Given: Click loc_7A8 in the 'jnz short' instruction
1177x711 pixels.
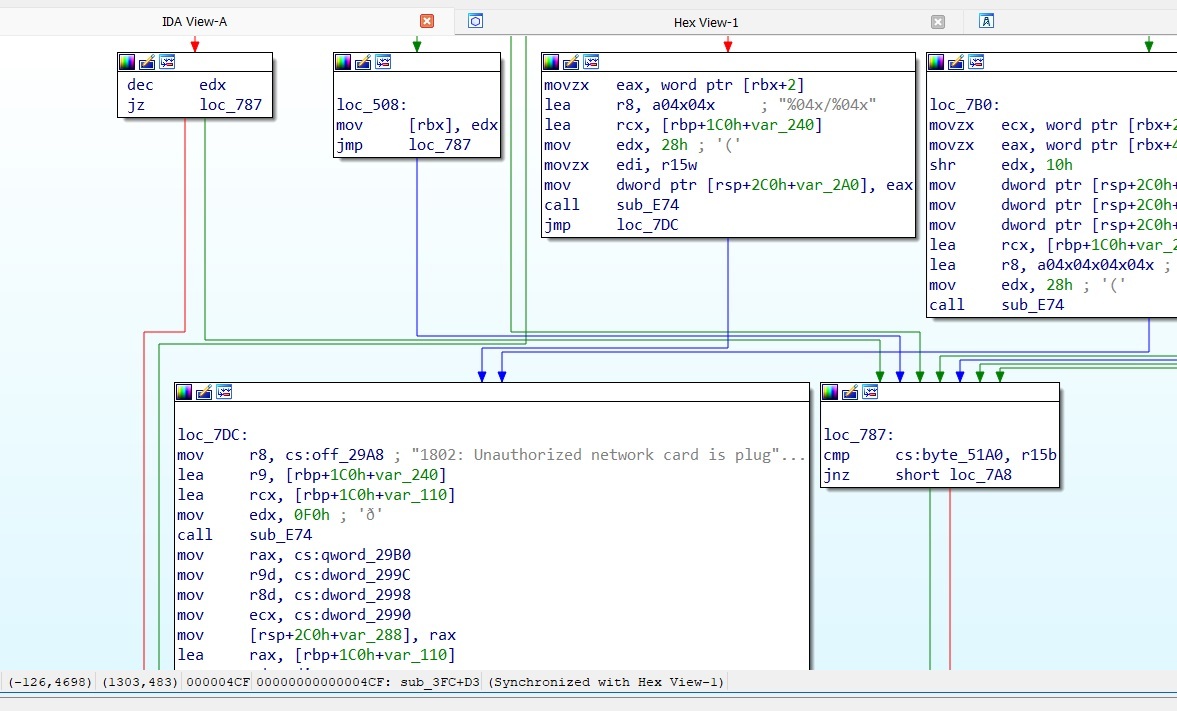Looking at the screenshot, I should (x=983, y=475).
